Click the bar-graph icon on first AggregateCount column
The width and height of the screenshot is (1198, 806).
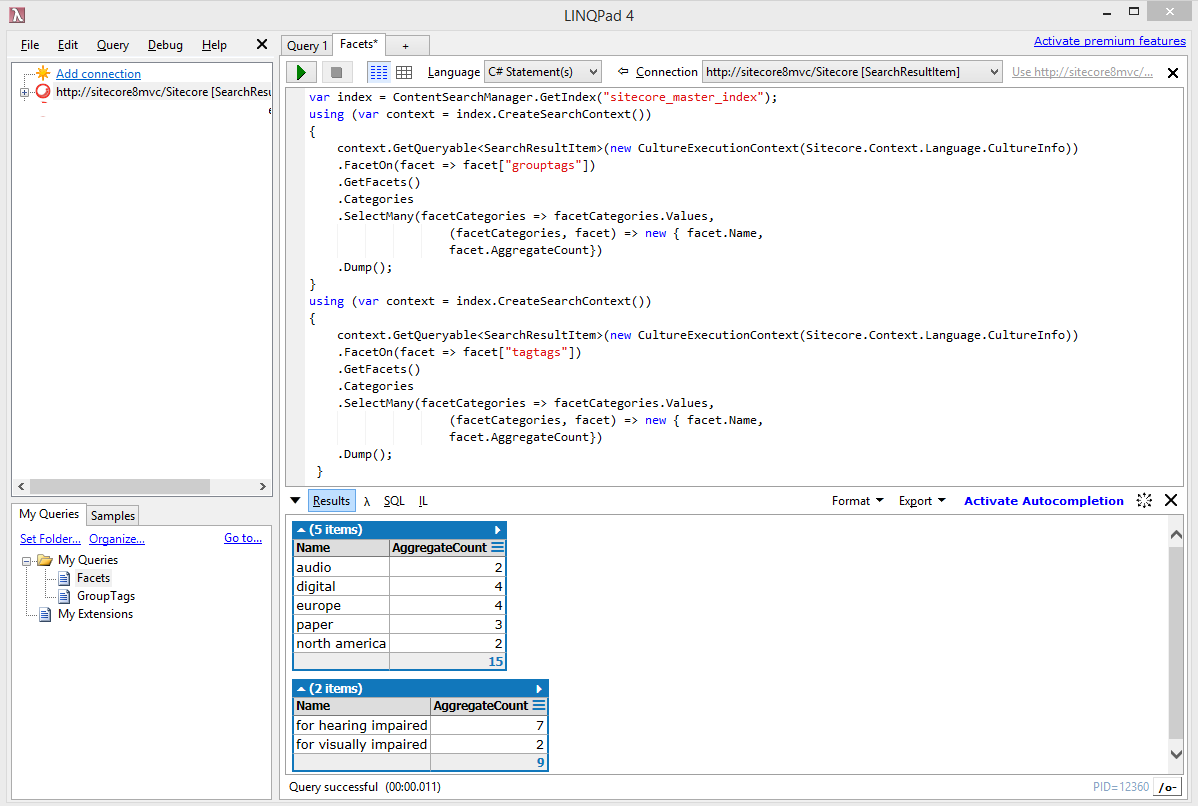497,548
